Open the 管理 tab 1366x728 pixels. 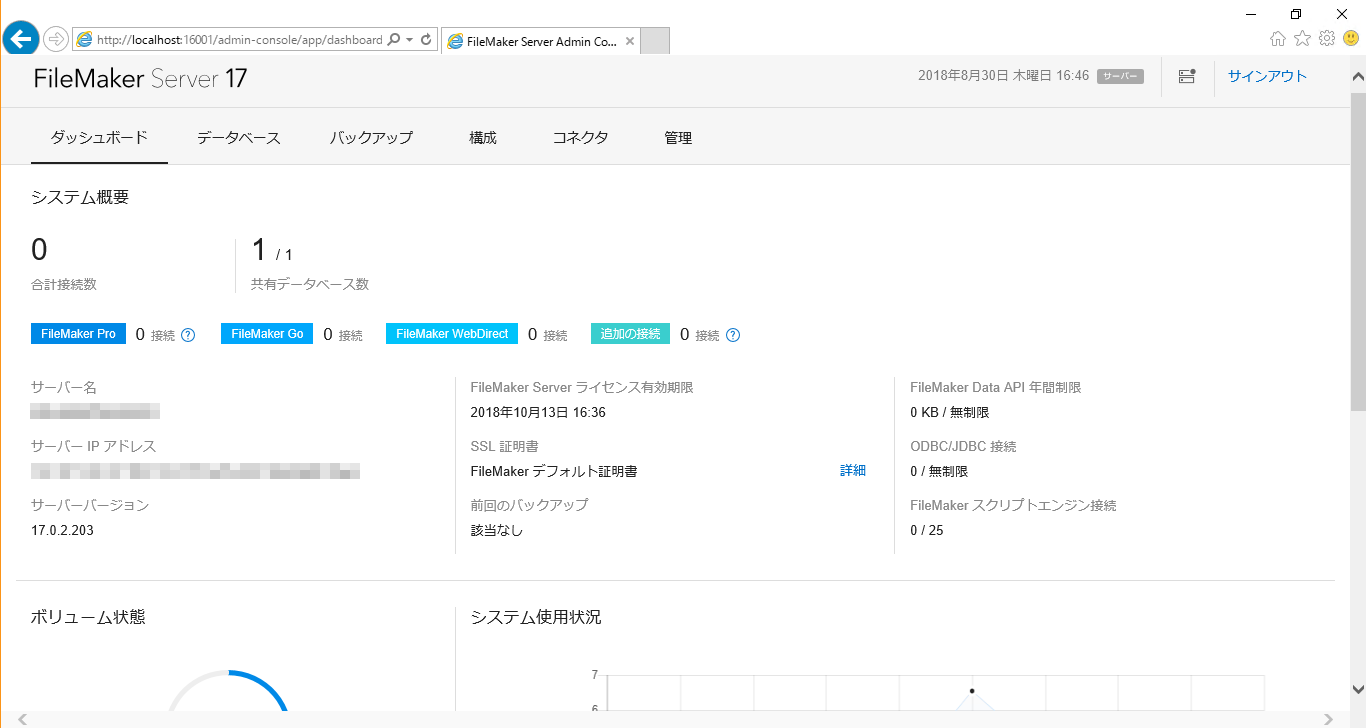tap(677, 137)
